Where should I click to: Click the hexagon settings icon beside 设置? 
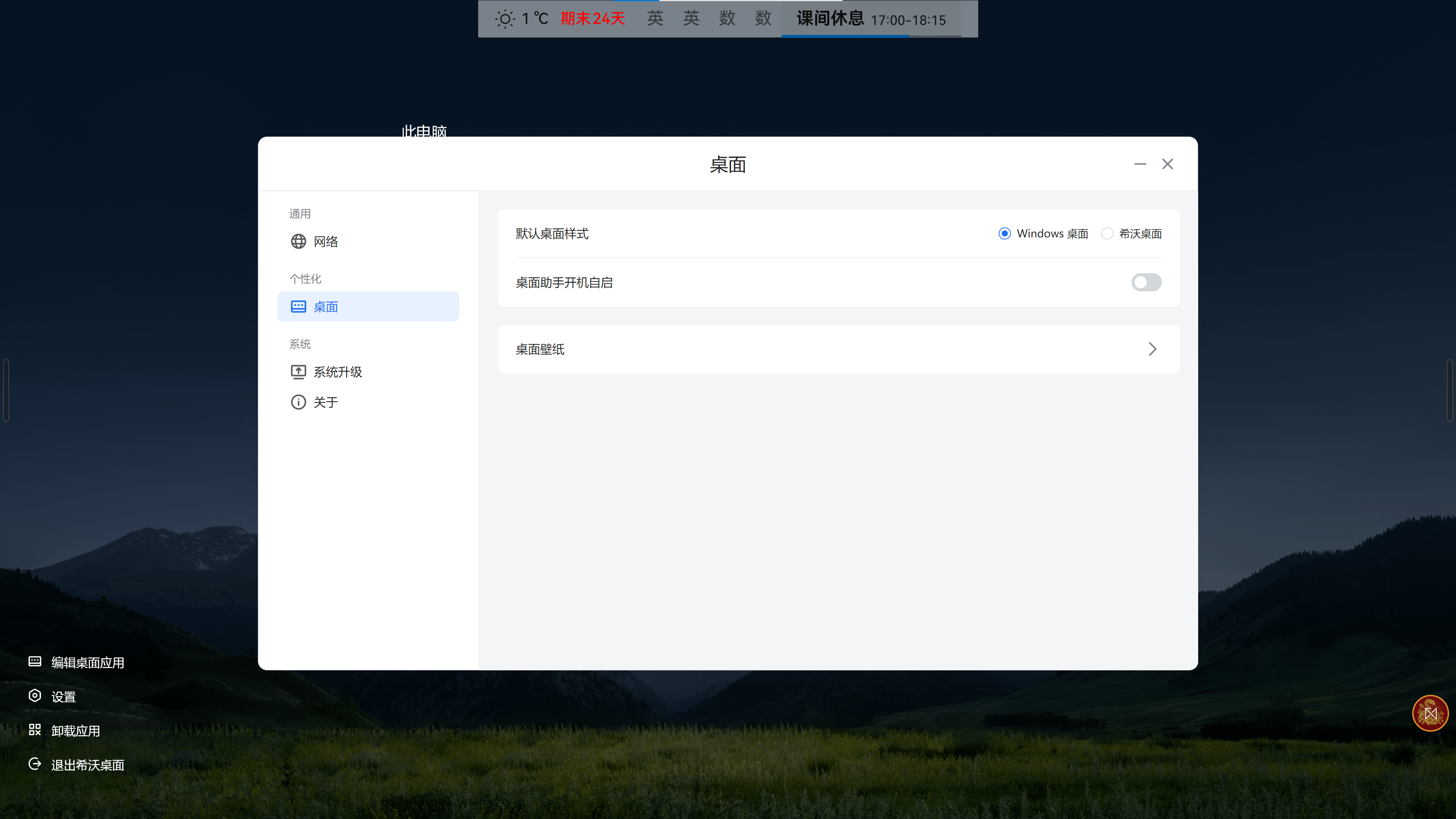click(35, 696)
